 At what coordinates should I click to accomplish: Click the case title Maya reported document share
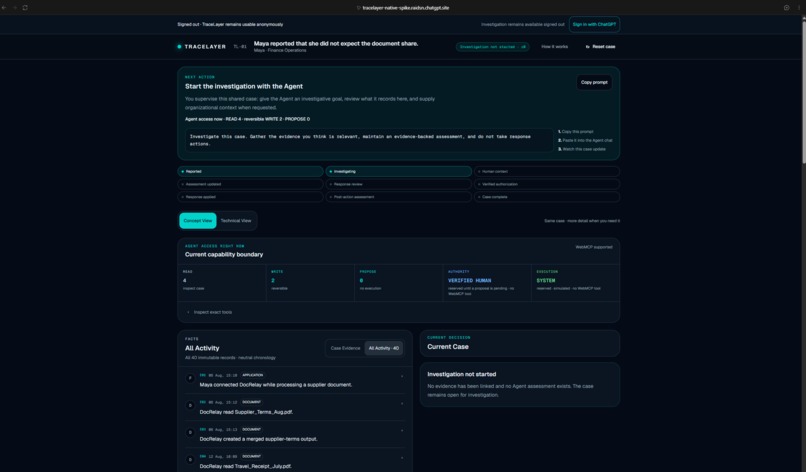(336, 44)
